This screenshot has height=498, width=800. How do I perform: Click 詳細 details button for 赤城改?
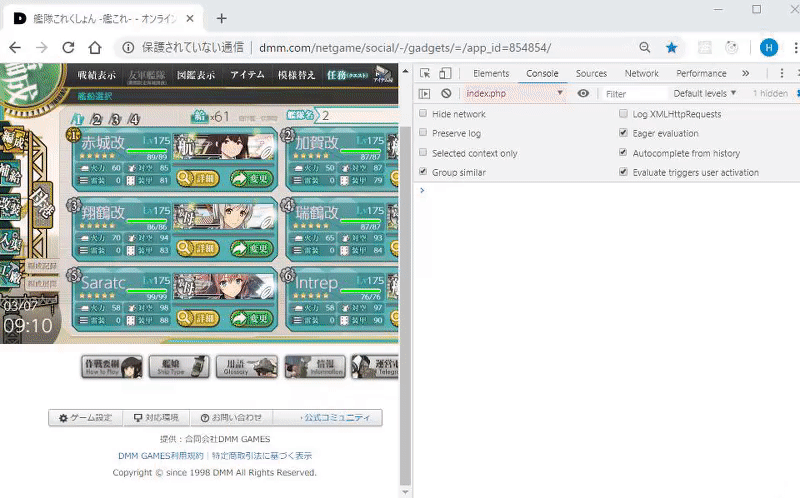[198, 178]
